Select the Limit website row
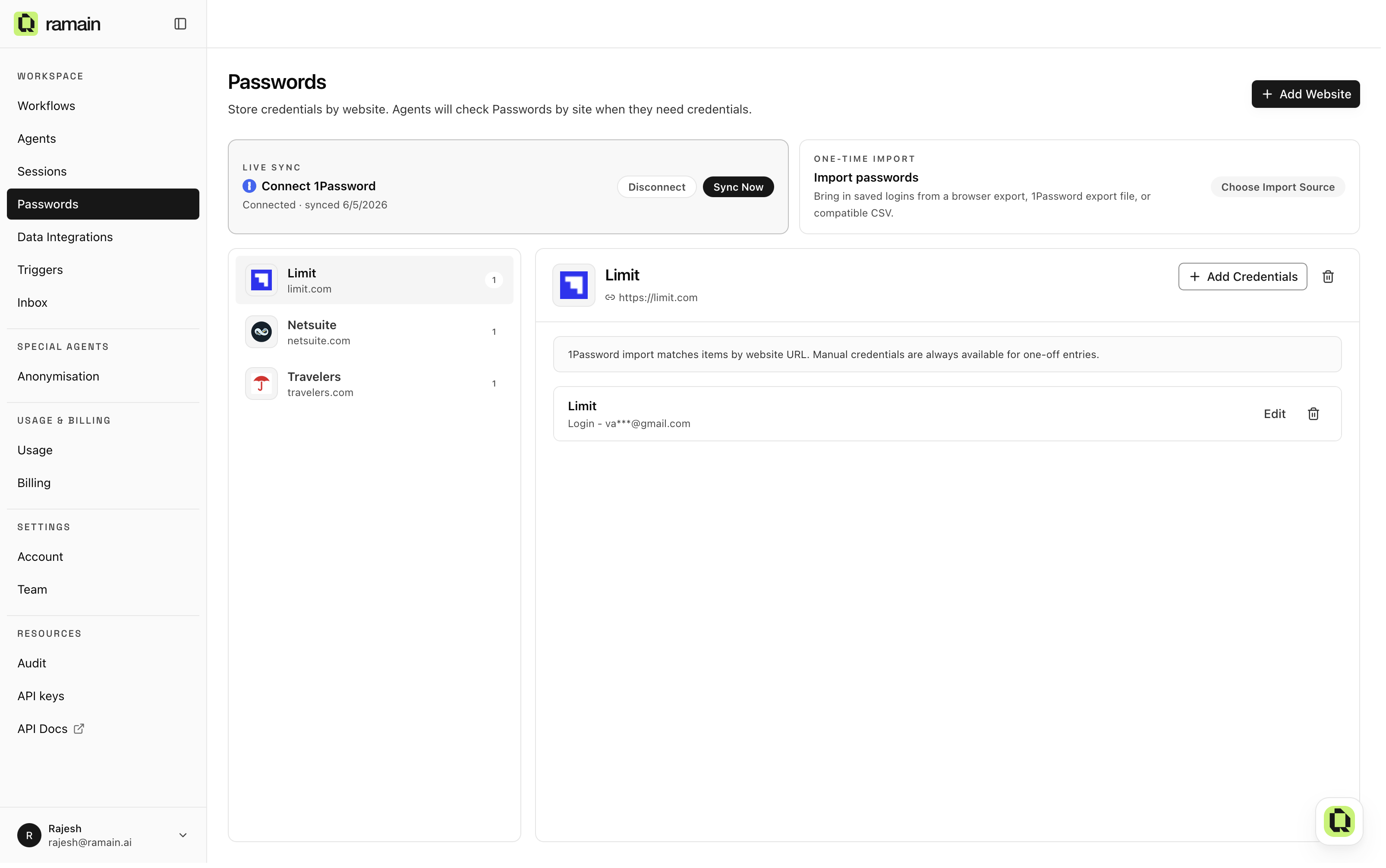The width and height of the screenshot is (1386, 868). 375,280
